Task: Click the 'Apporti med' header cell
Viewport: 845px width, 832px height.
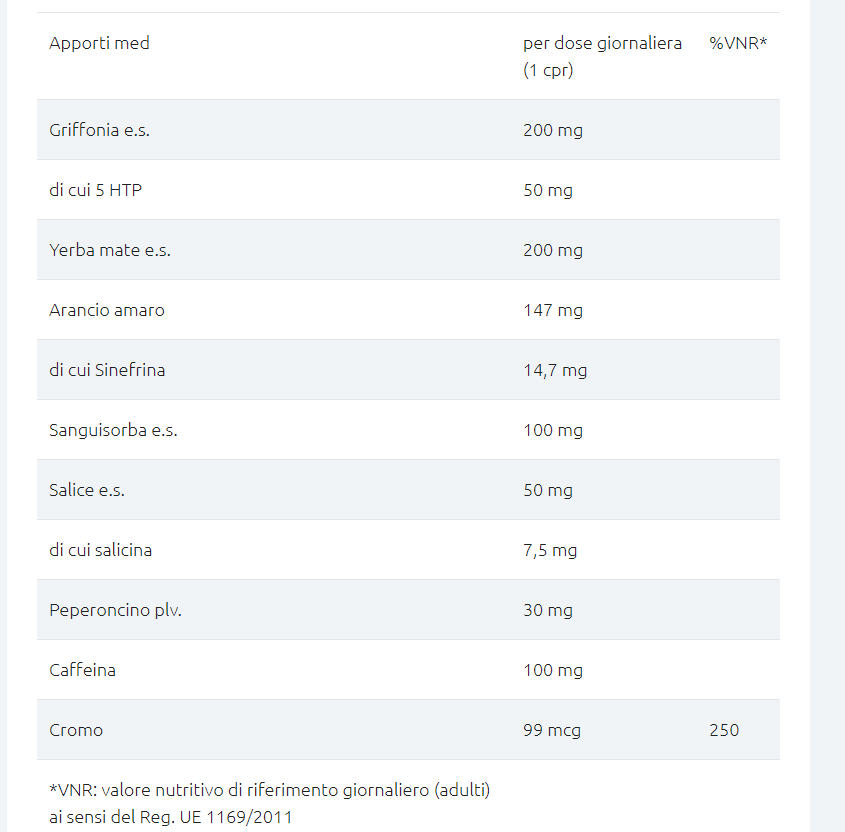Action: point(99,43)
